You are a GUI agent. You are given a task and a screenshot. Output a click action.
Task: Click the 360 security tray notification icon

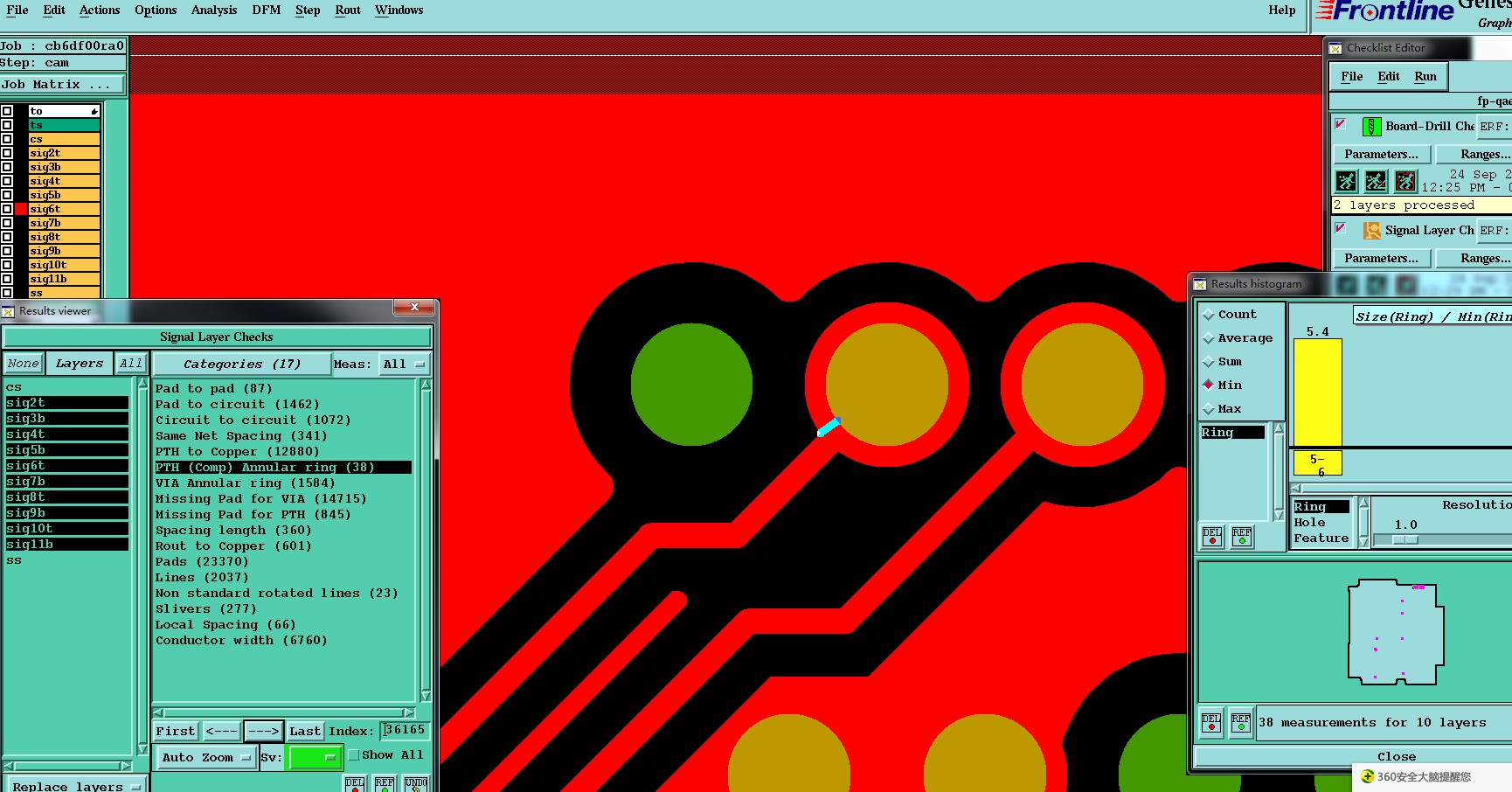1368,776
